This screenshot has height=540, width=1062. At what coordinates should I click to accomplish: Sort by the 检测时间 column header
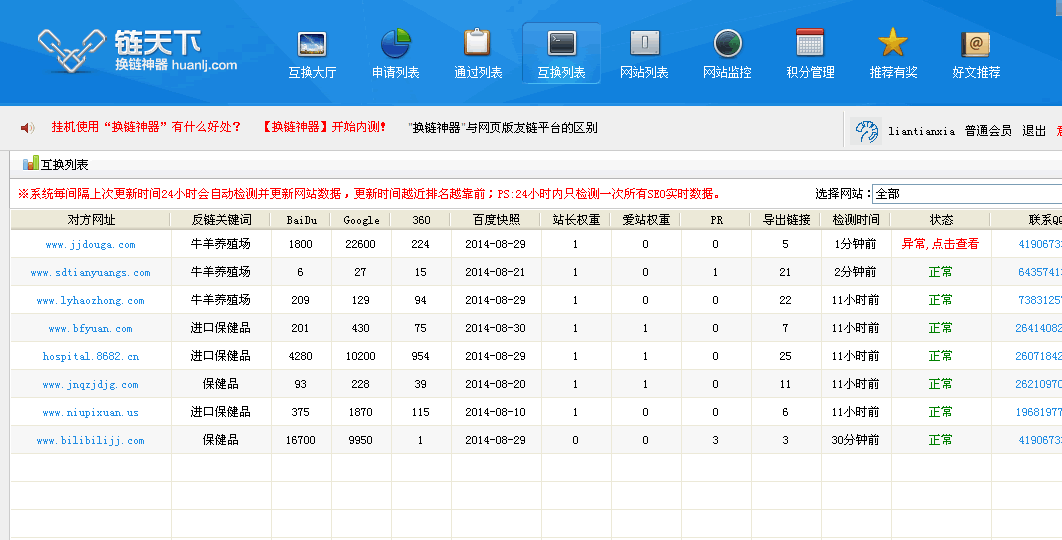click(x=855, y=220)
